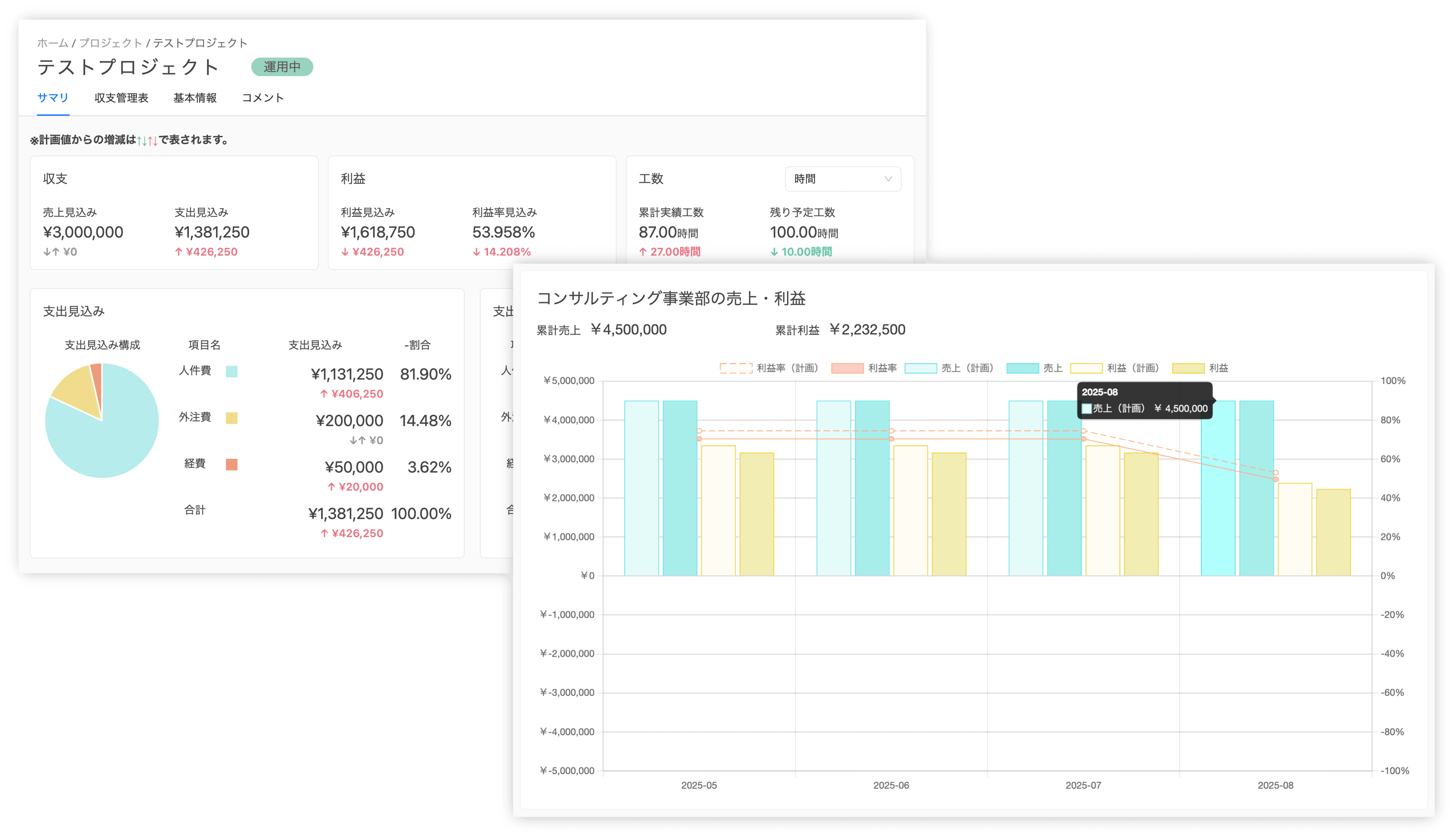
Task: Click 外注費 yellow color swatch
Action: tap(231, 418)
